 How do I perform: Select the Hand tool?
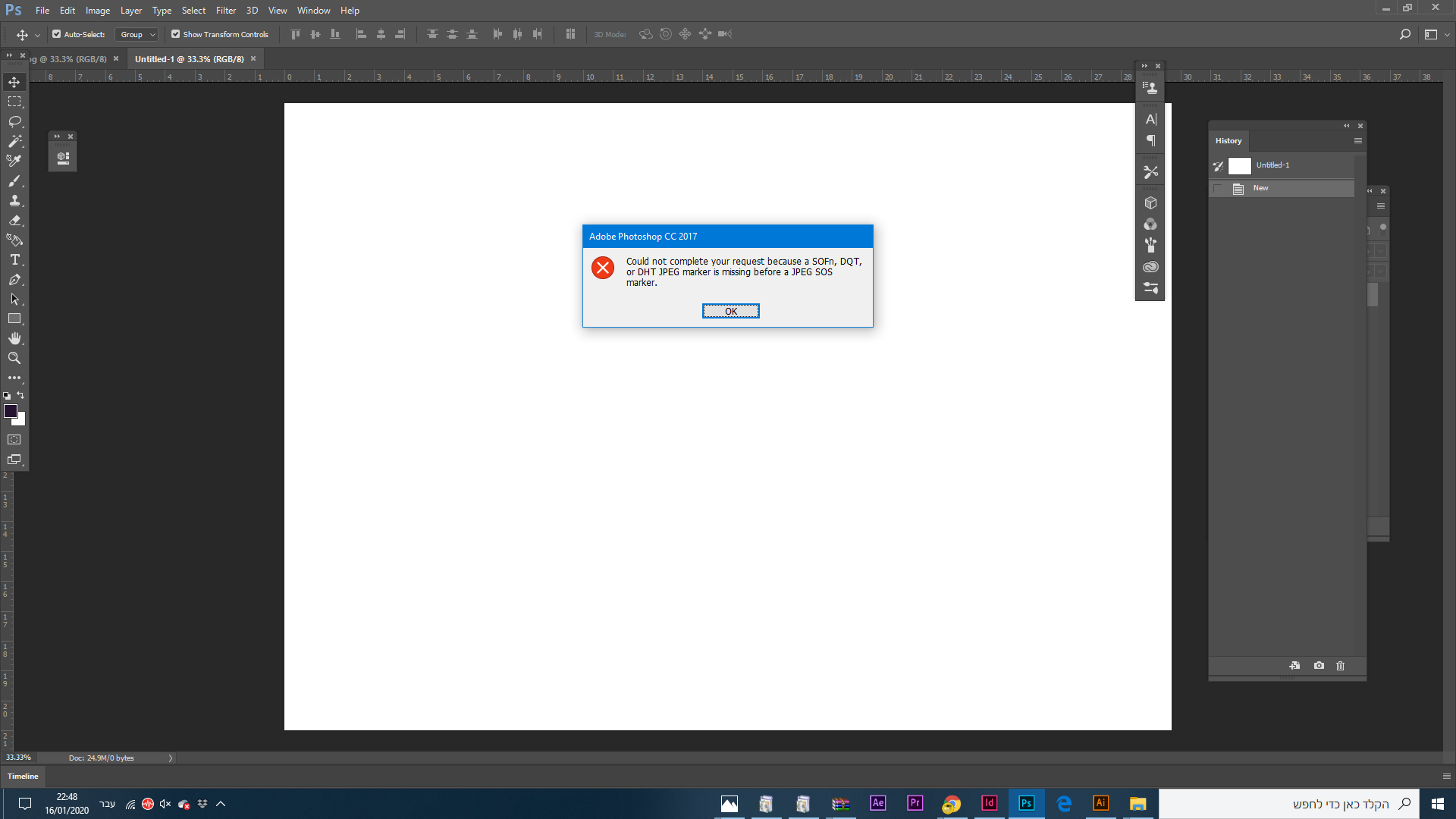coord(14,338)
